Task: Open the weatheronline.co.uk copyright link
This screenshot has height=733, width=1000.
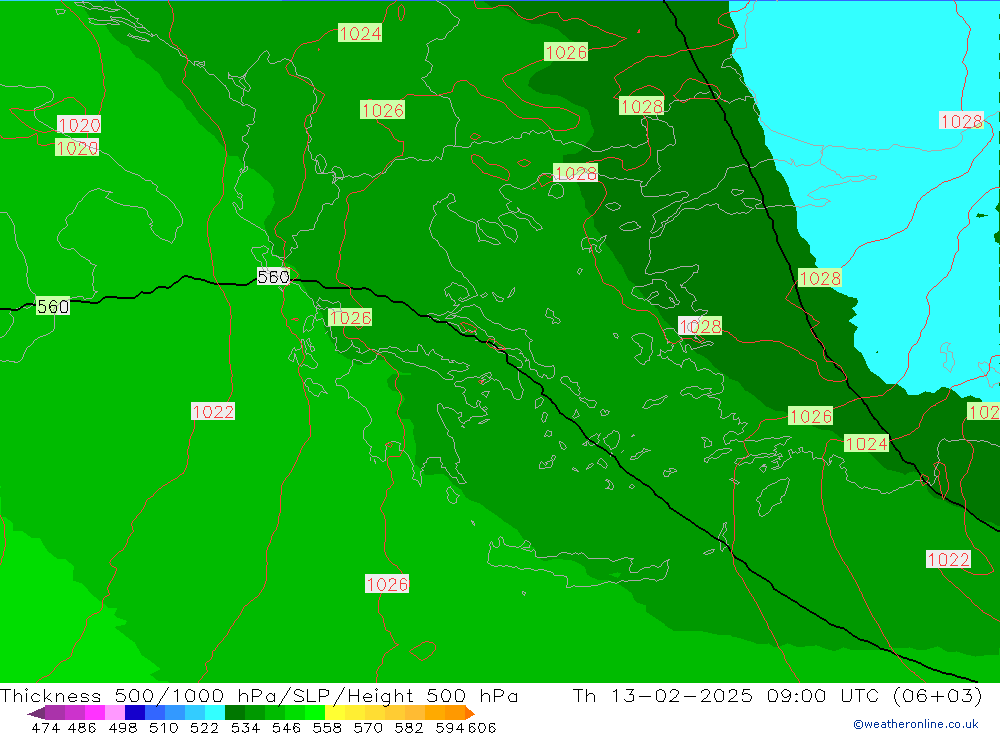Action: 916,724
